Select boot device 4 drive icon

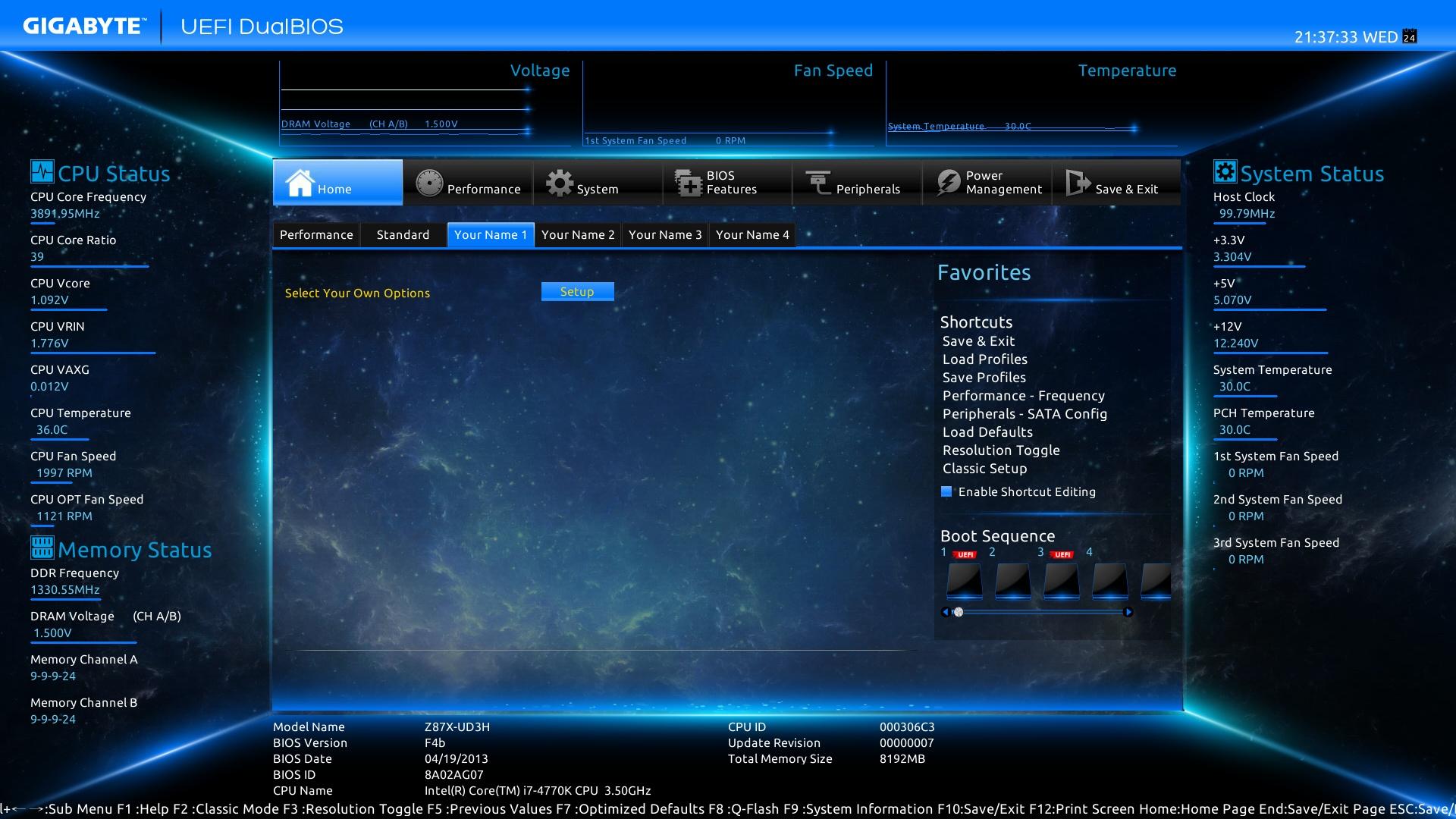point(1109,582)
